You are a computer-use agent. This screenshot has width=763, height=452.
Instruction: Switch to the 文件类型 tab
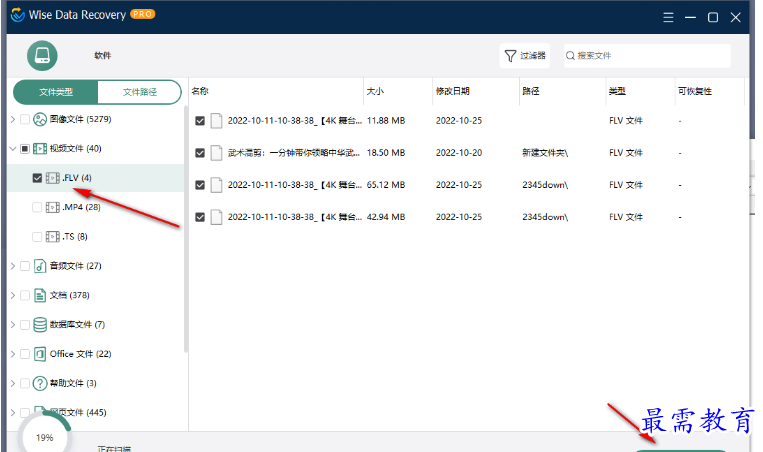click(x=56, y=92)
